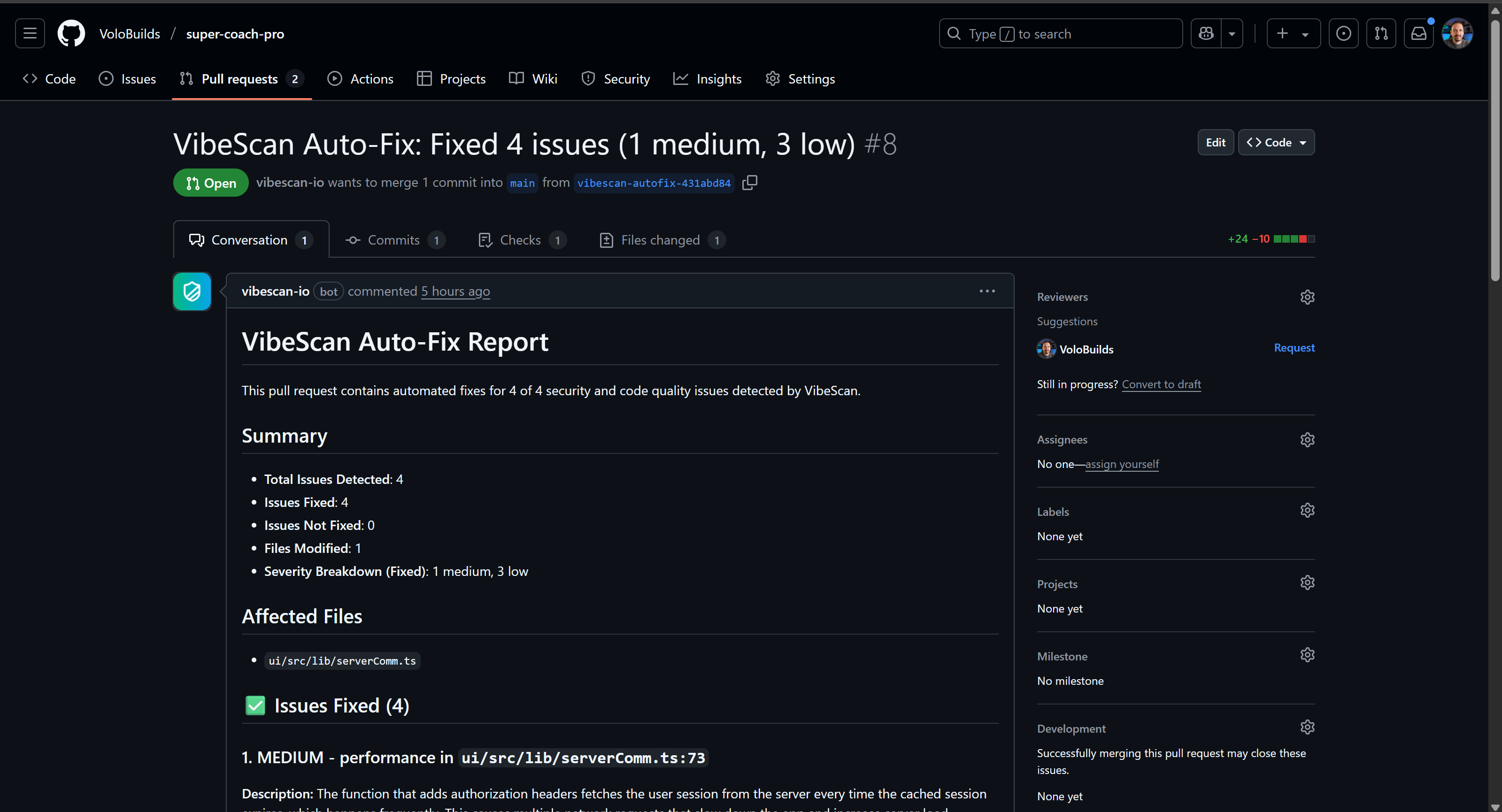
Task: Open the Insights tab
Action: (x=707, y=79)
